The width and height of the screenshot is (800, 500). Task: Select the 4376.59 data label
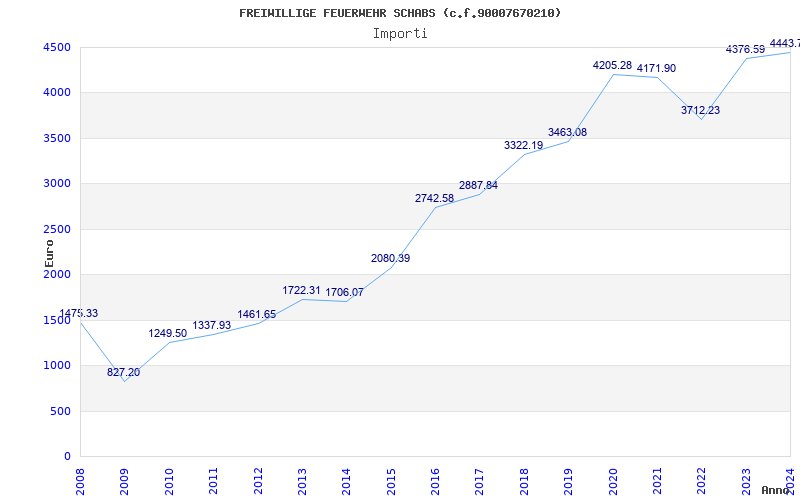[745, 49]
